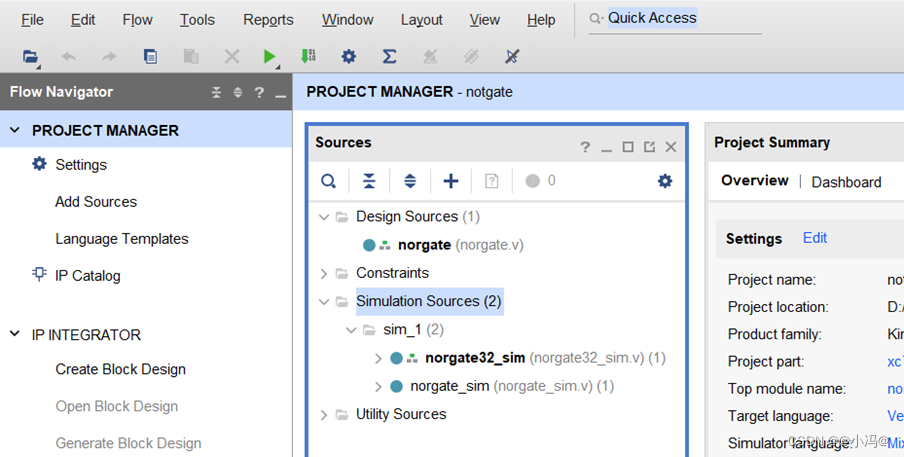
Task: Collapse the PROJECT MANAGER section
Action: pos(15,130)
